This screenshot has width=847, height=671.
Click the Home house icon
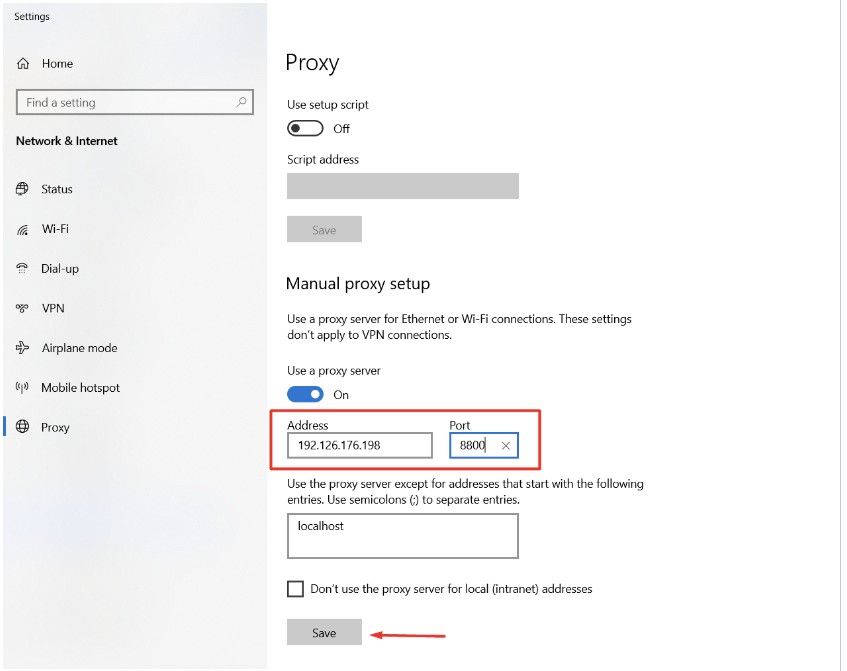pyautogui.click(x=23, y=64)
